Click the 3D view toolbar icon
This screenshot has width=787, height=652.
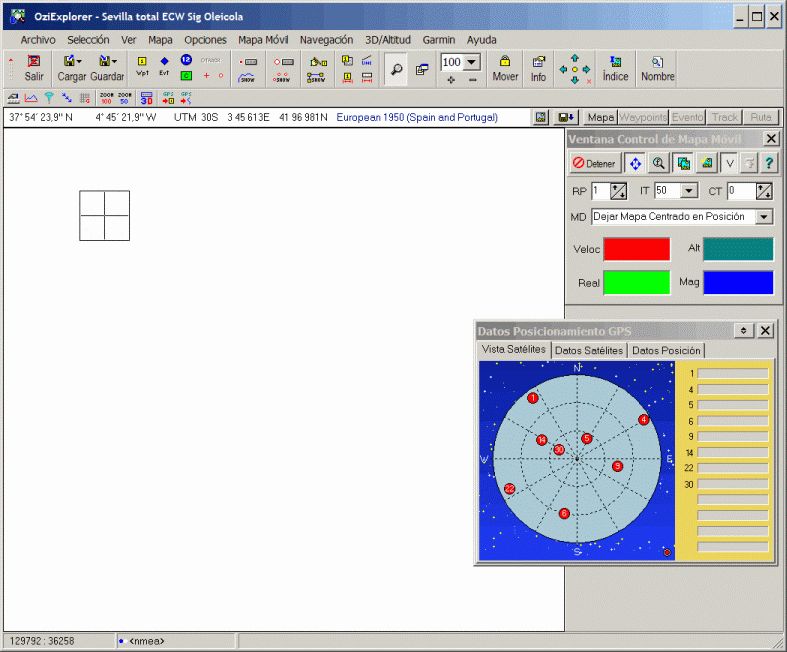pos(146,98)
